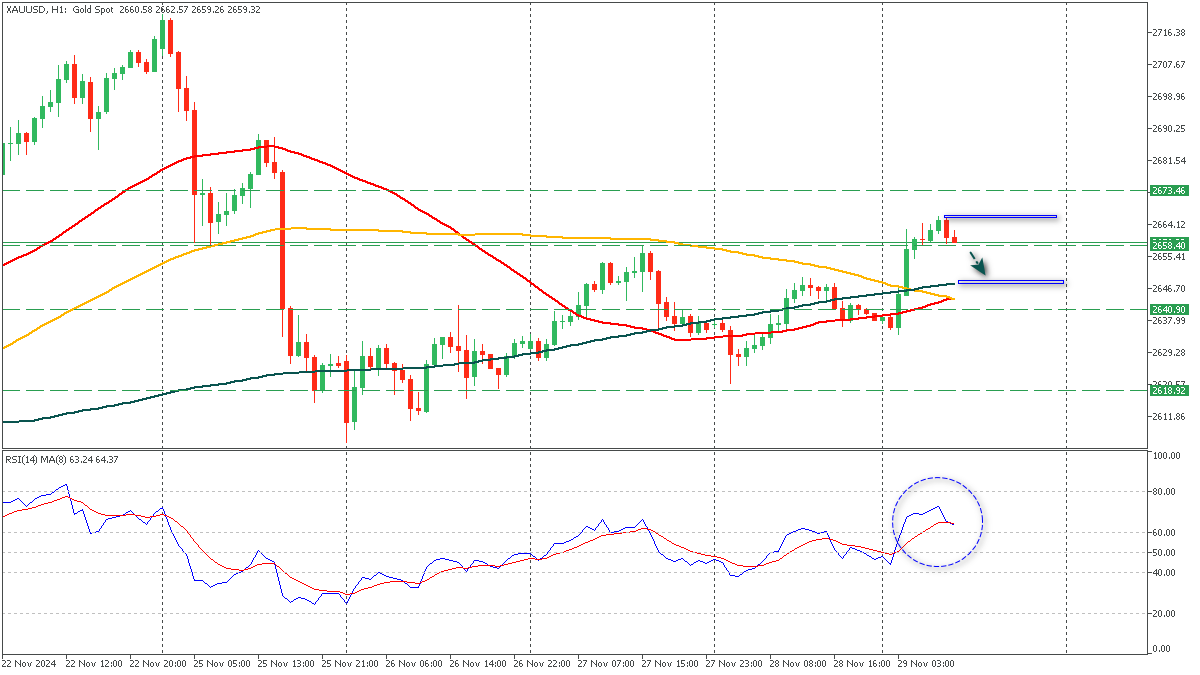1200x675 pixels.
Task: Click the 2637.99 price scale value
Action: coord(1169,320)
